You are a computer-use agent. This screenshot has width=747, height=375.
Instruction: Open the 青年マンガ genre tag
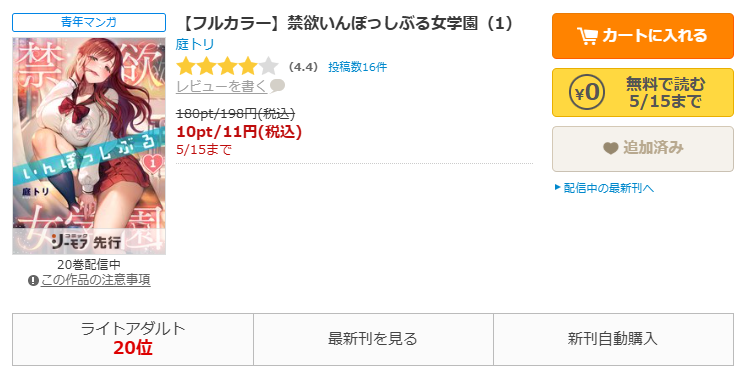tap(89, 22)
